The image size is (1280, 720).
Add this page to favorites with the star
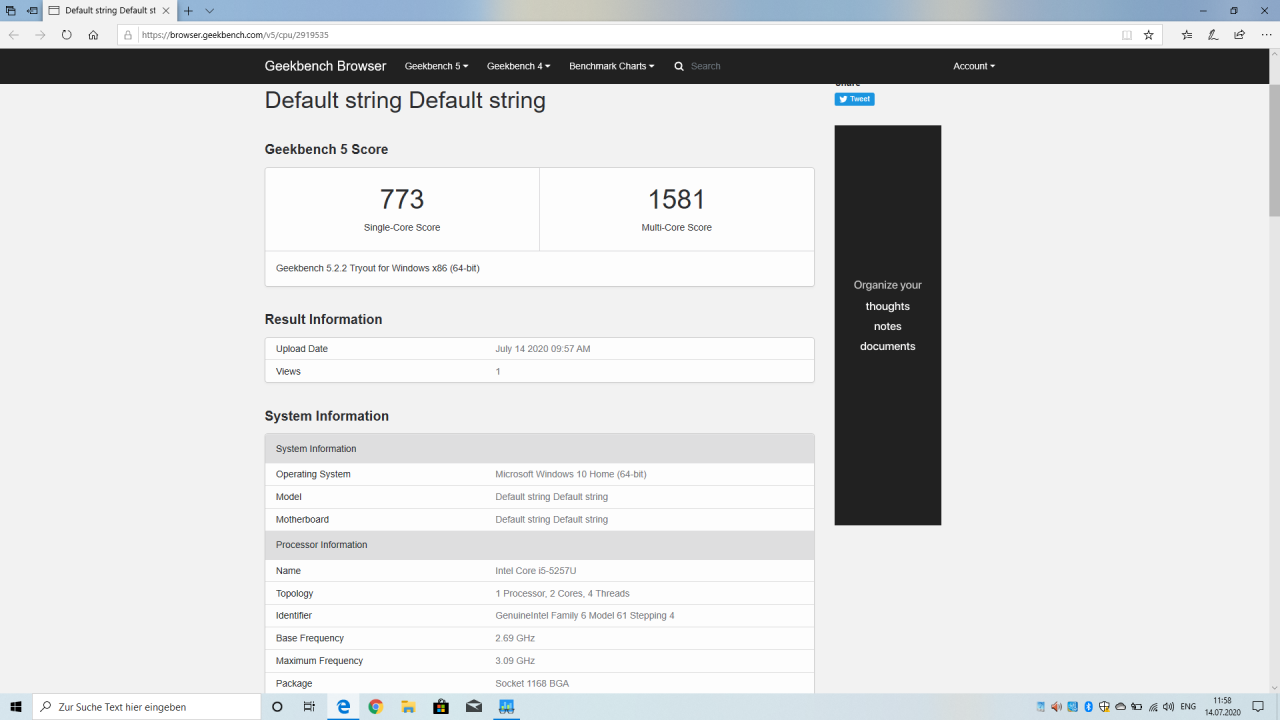coord(1149,34)
